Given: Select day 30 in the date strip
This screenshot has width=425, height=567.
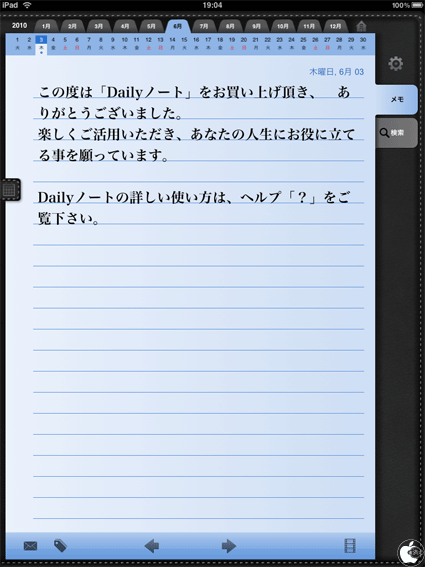Looking at the screenshot, I should [x=363, y=43].
